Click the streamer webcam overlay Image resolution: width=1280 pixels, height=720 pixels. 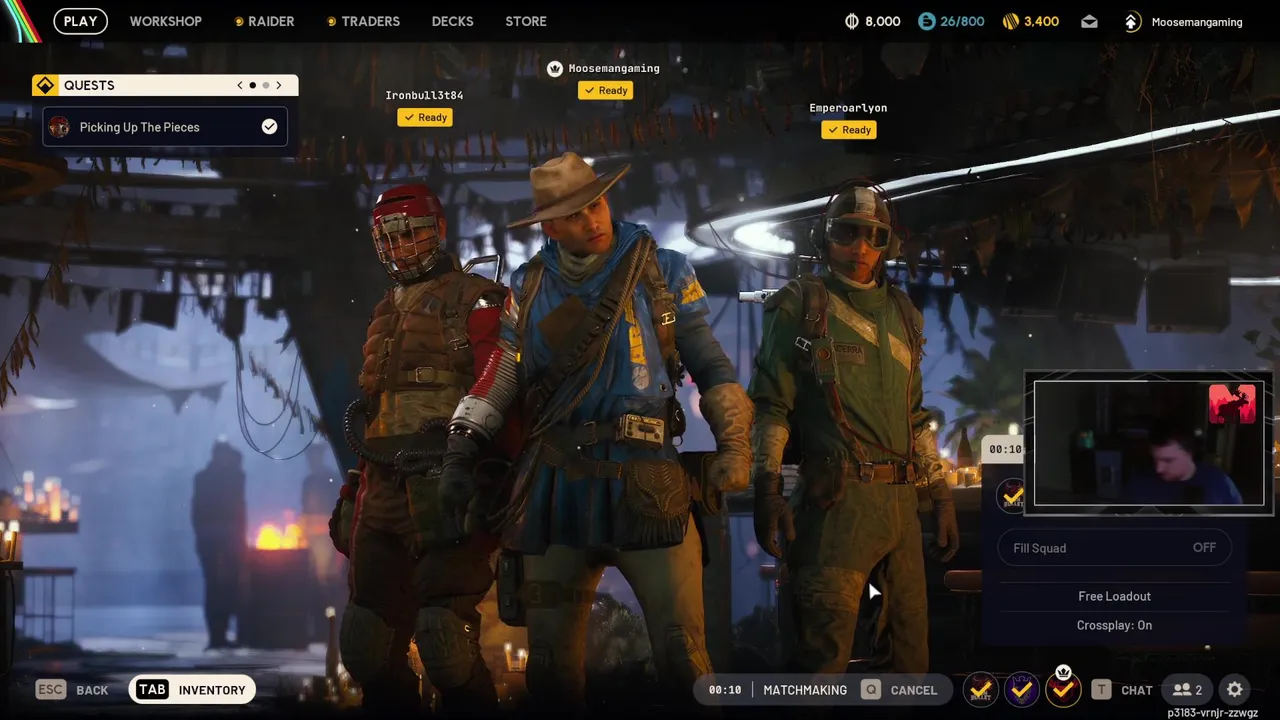1149,443
